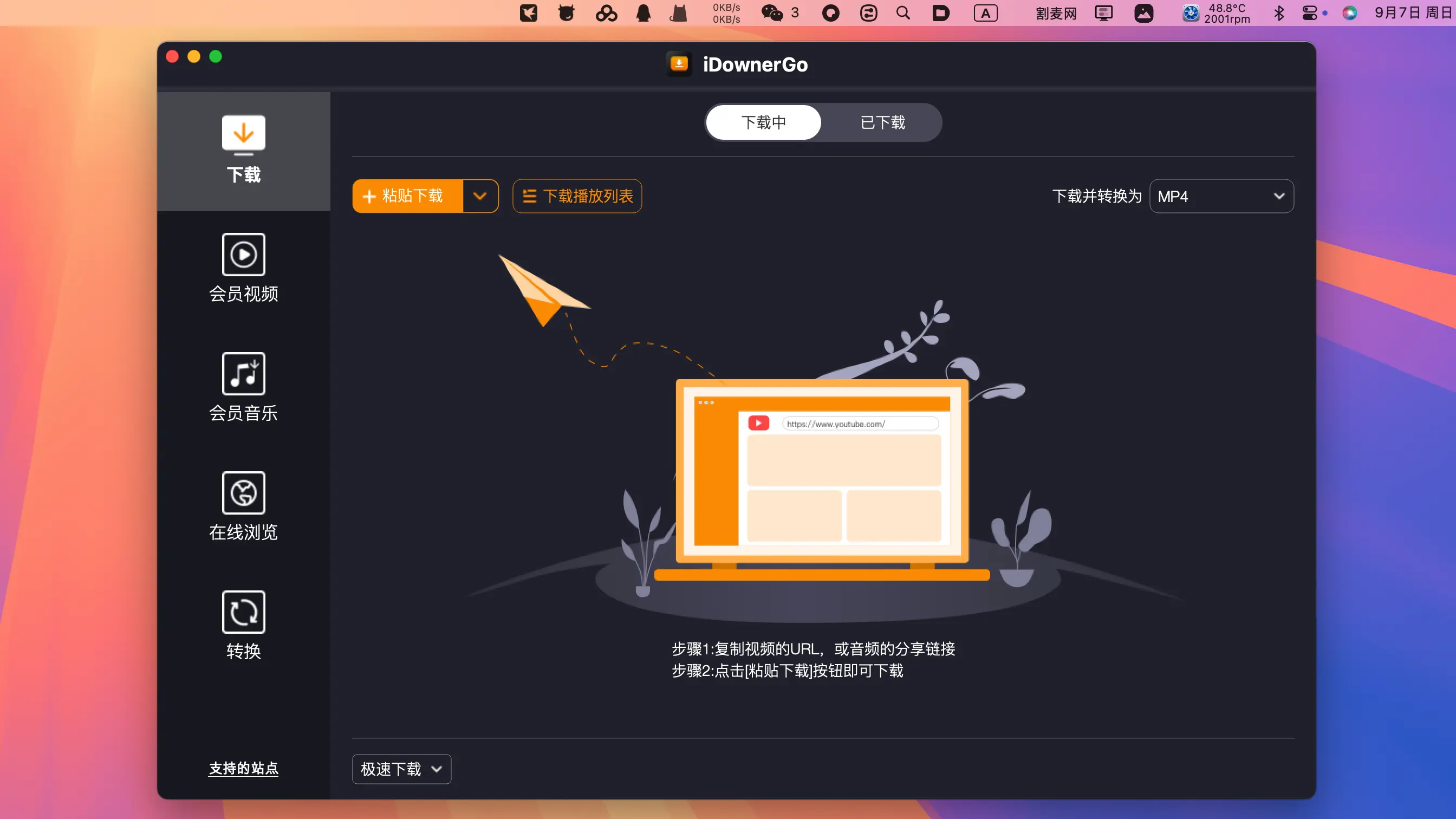
Task: Click the laptop illustration in the center
Action: pyautogui.click(x=822, y=472)
